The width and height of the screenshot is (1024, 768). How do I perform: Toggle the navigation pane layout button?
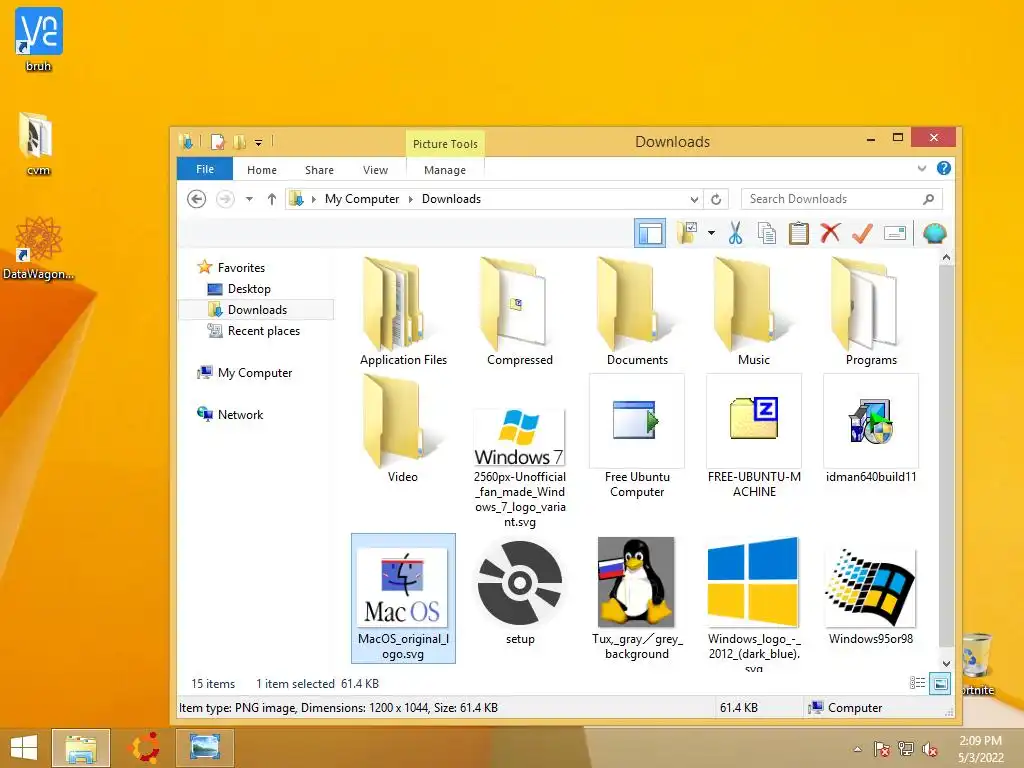pyautogui.click(x=650, y=233)
